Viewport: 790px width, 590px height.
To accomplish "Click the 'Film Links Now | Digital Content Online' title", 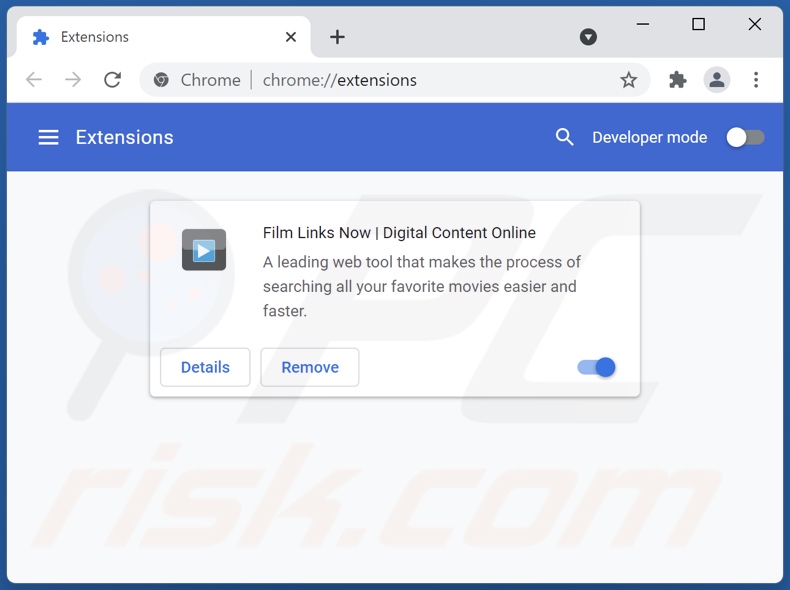I will tap(399, 233).
